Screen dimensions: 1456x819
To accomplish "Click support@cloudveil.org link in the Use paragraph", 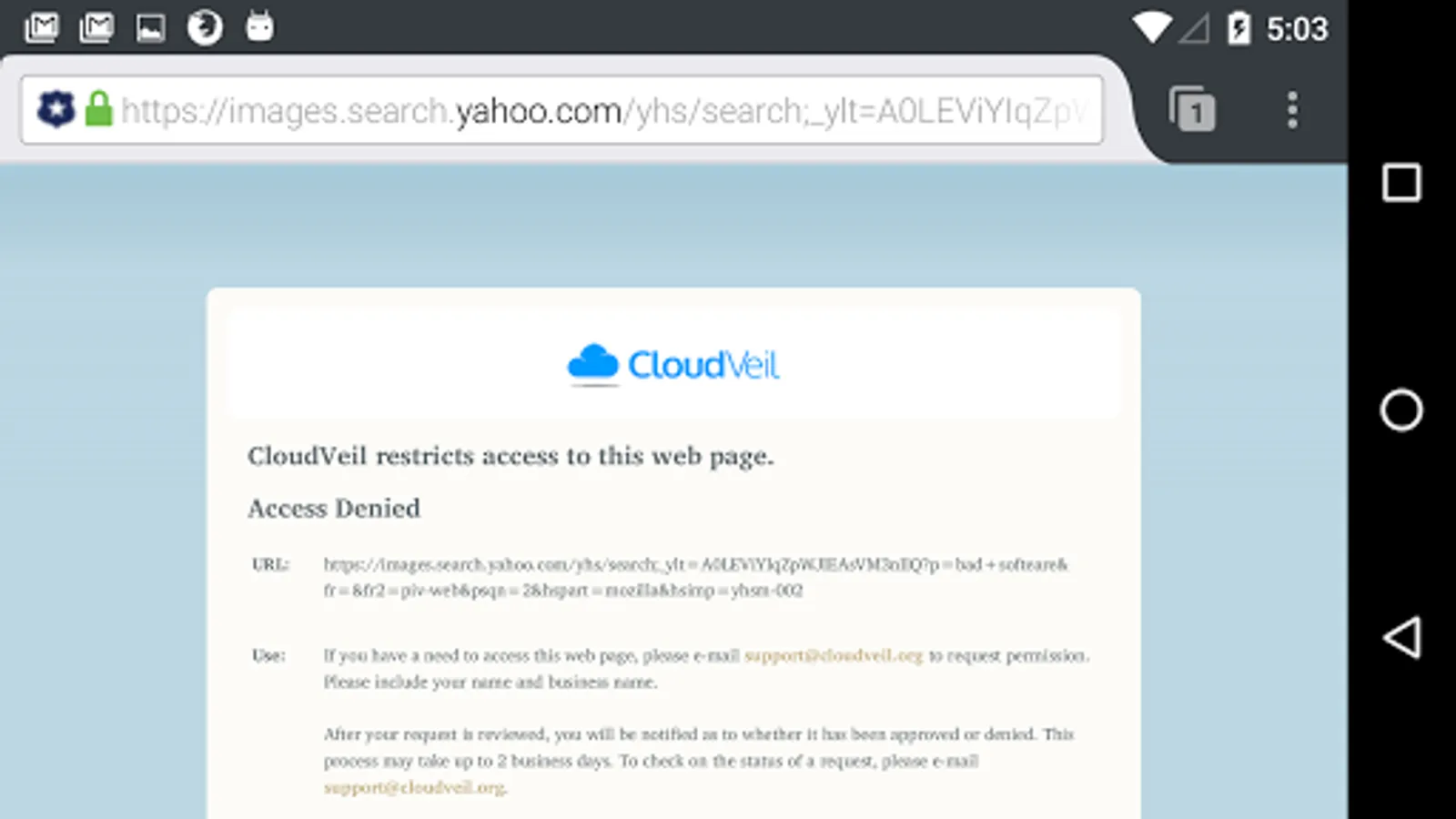I will [834, 655].
